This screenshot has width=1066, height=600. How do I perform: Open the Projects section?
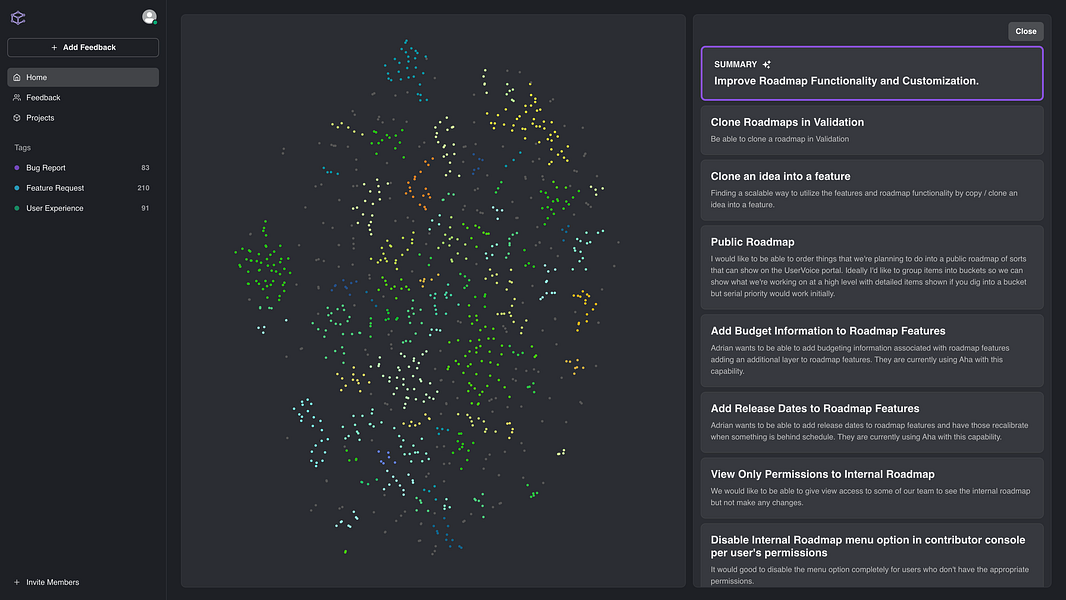click(x=83, y=118)
